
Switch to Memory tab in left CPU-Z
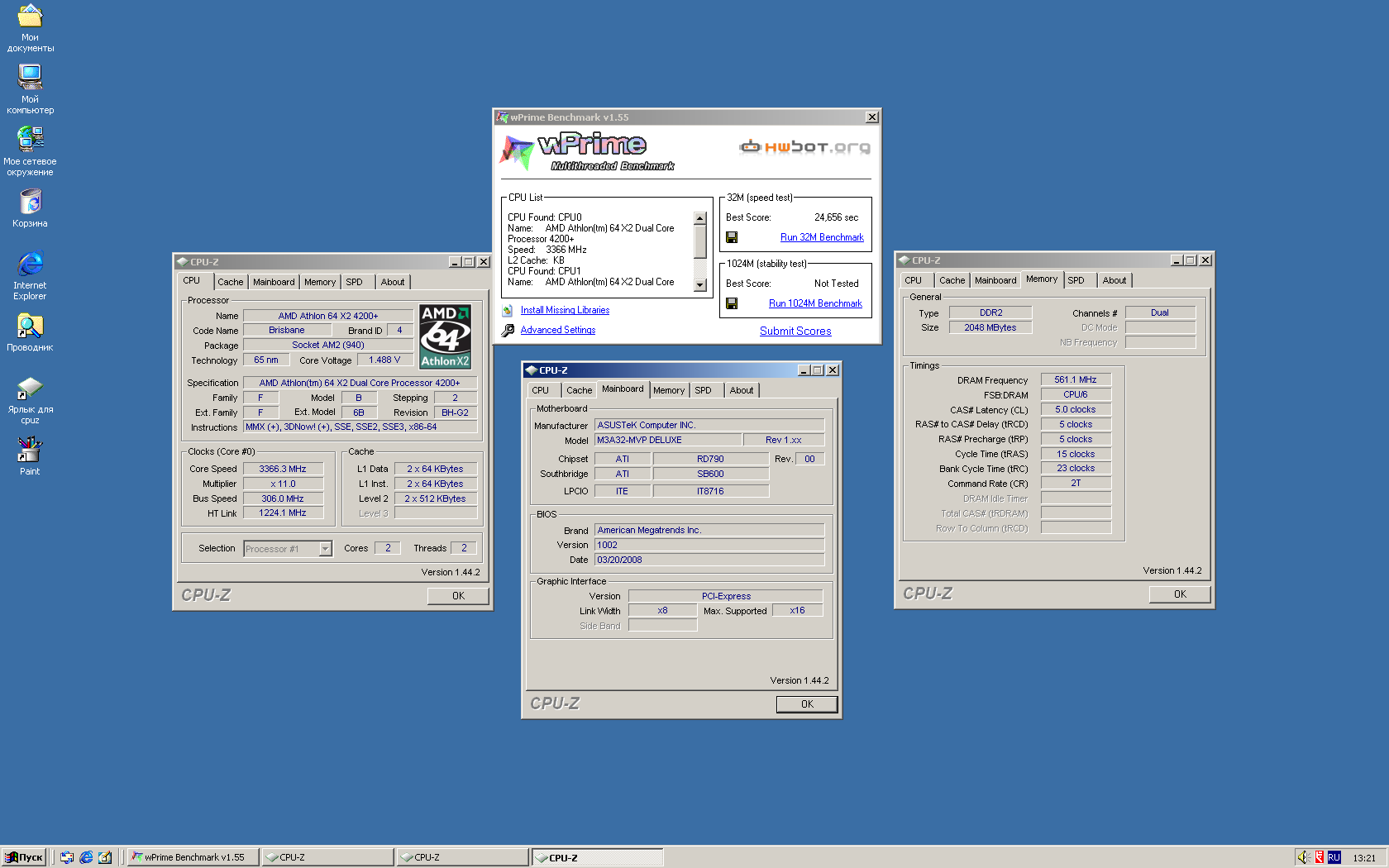pos(320,282)
